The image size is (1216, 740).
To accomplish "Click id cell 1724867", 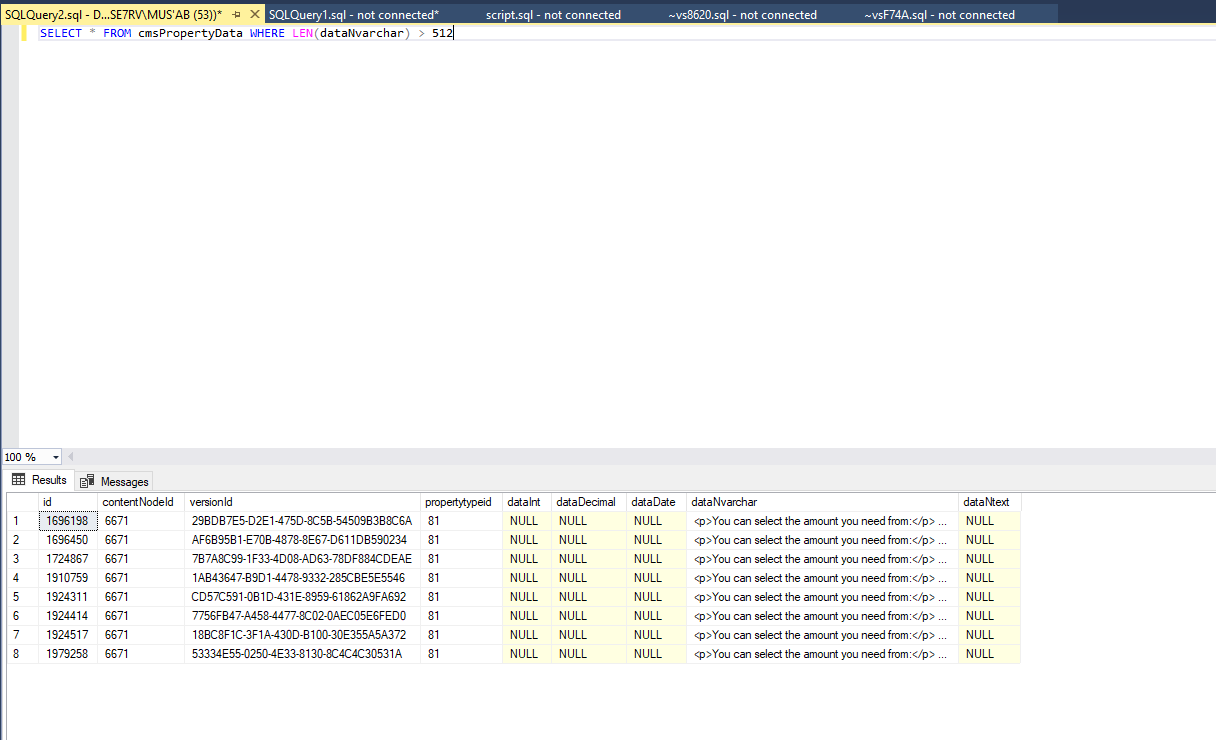I will point(68,559).
